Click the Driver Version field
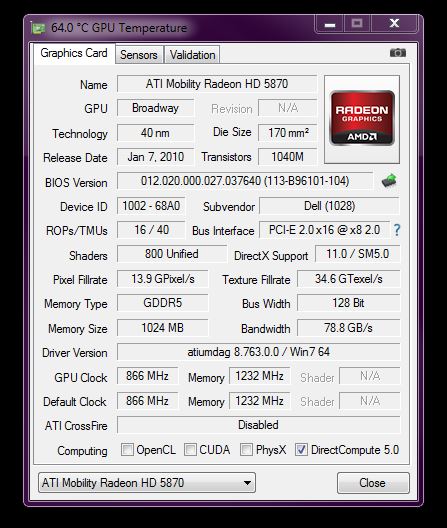The image size is (447, 528). (x=258, y=352)
